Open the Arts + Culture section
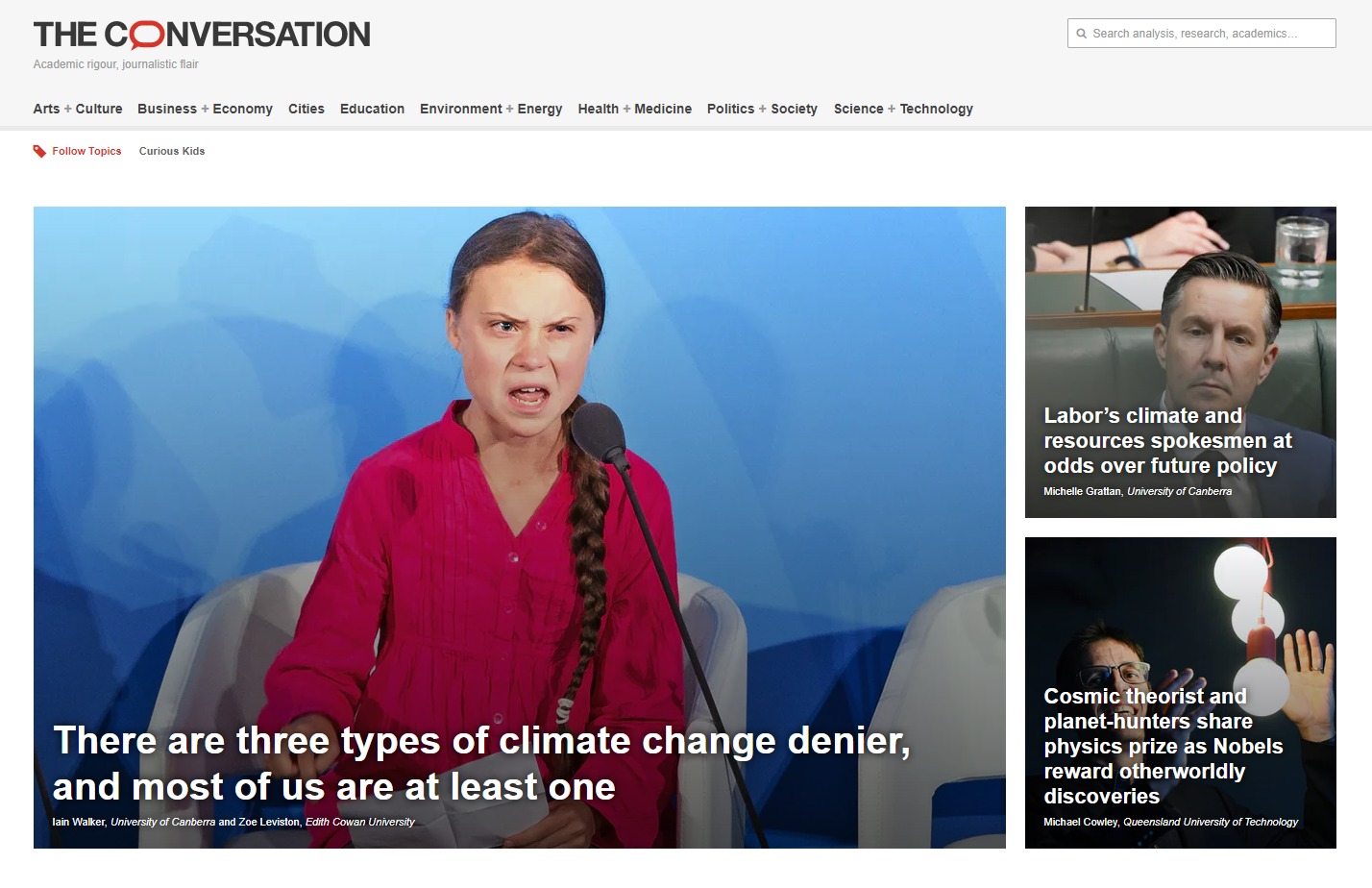The image size is (1372, 888). point(78,109)
